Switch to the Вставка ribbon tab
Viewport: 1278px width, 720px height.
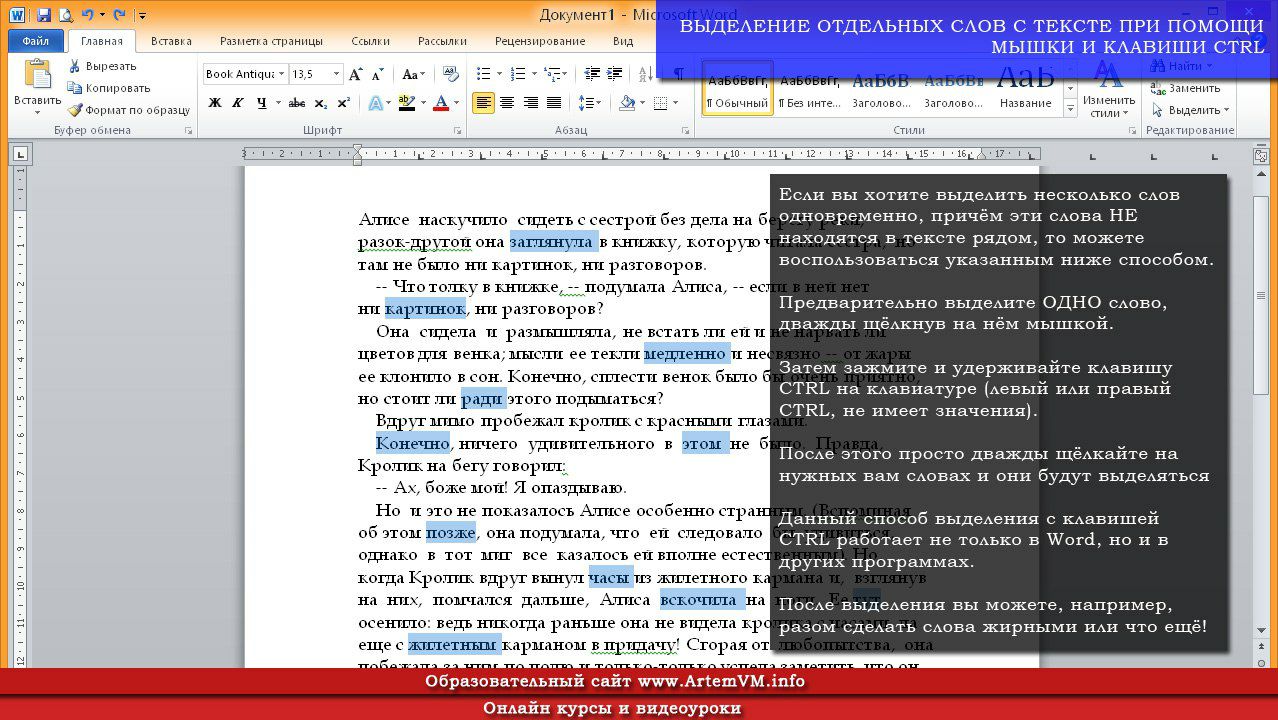pyautogui.click(x=171, y=41)
